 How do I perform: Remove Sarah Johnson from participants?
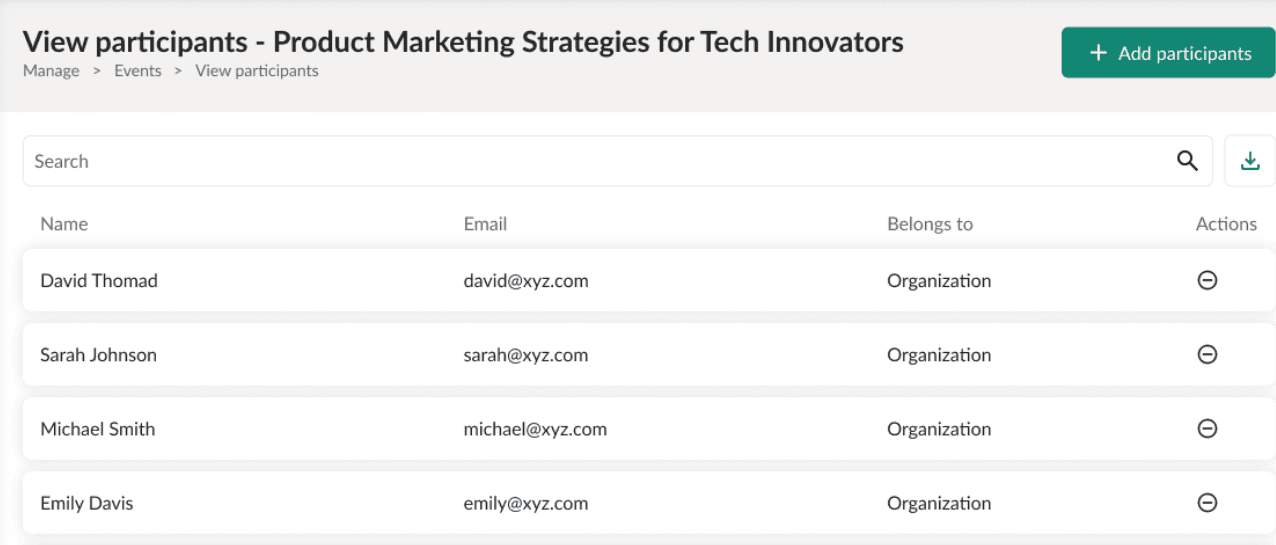coord(1207,355)
